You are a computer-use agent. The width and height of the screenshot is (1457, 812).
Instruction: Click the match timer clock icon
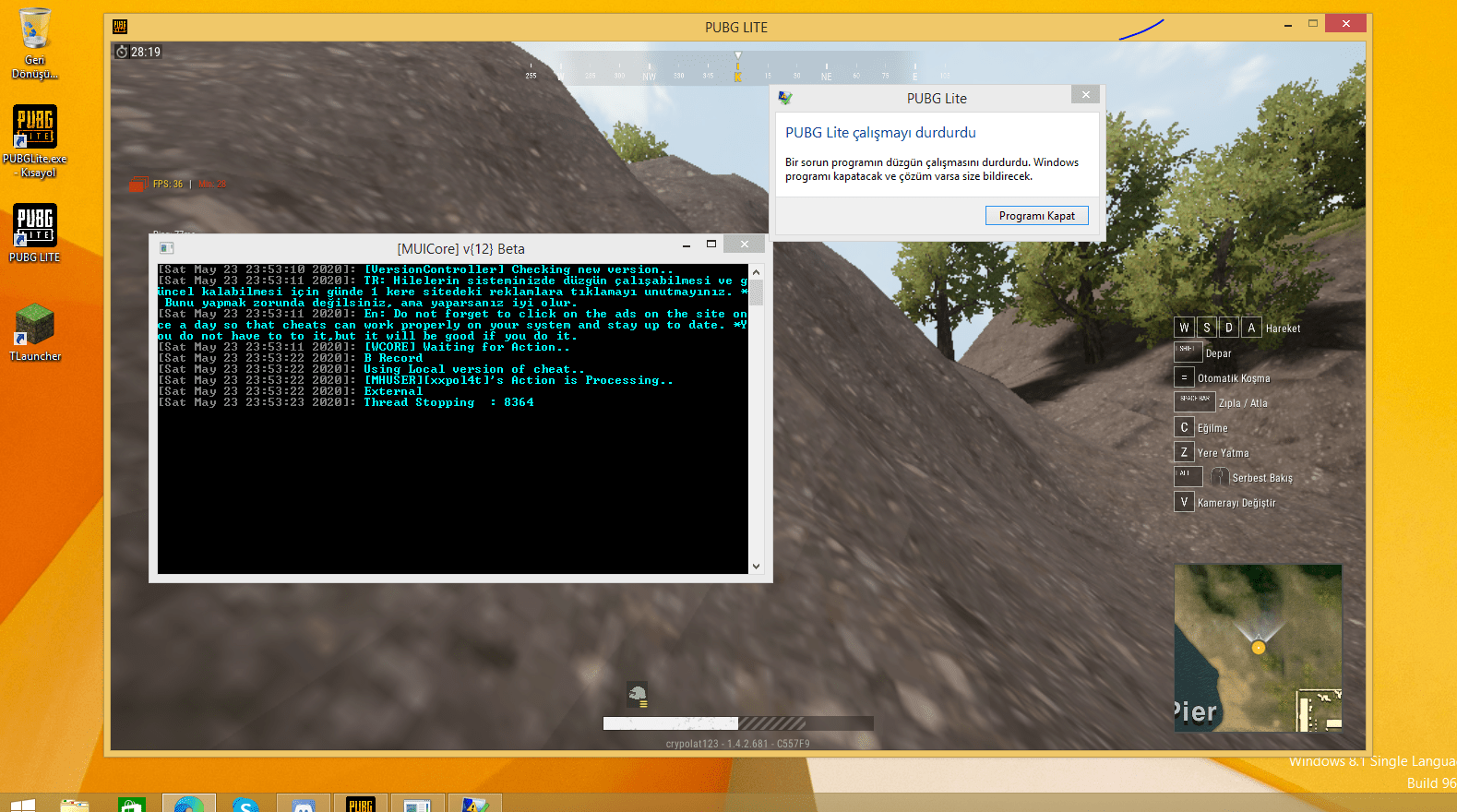pos(122,52)
